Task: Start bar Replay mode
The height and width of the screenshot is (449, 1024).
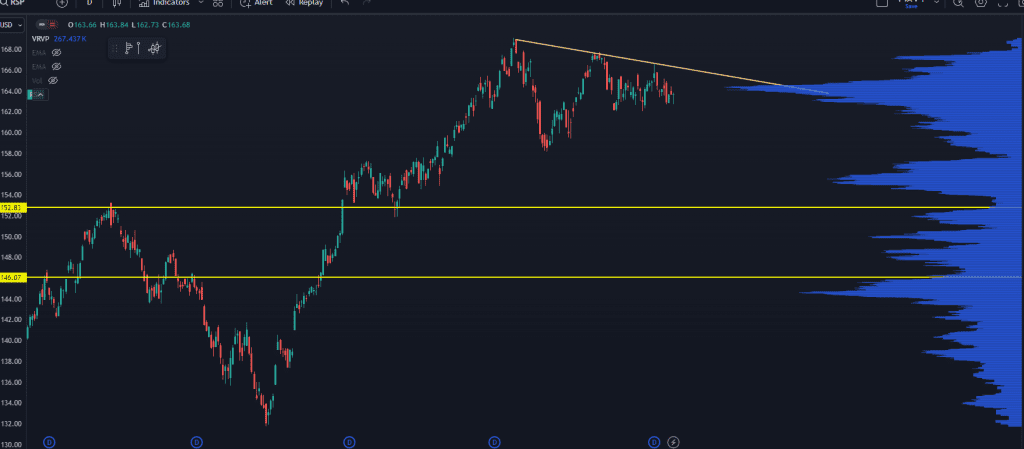Action: click(x=304, y=3)
